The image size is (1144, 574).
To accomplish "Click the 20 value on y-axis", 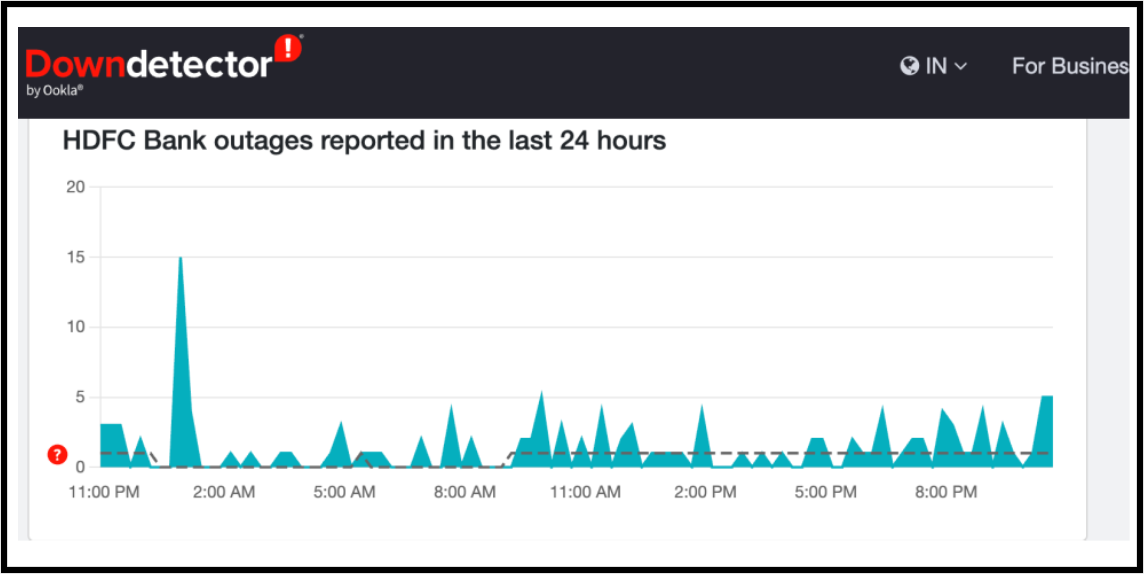I will [x=75, y=187].
